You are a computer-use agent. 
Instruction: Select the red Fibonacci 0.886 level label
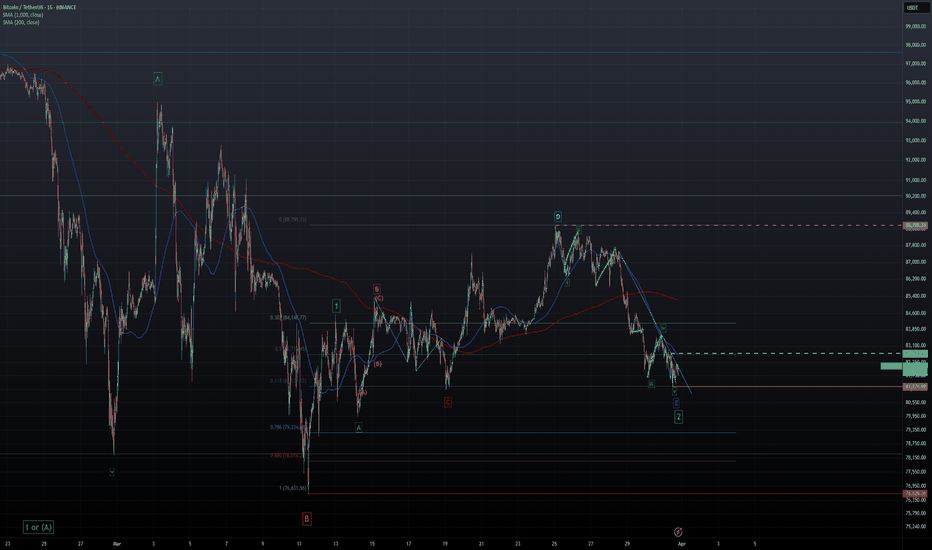[288, 455]
